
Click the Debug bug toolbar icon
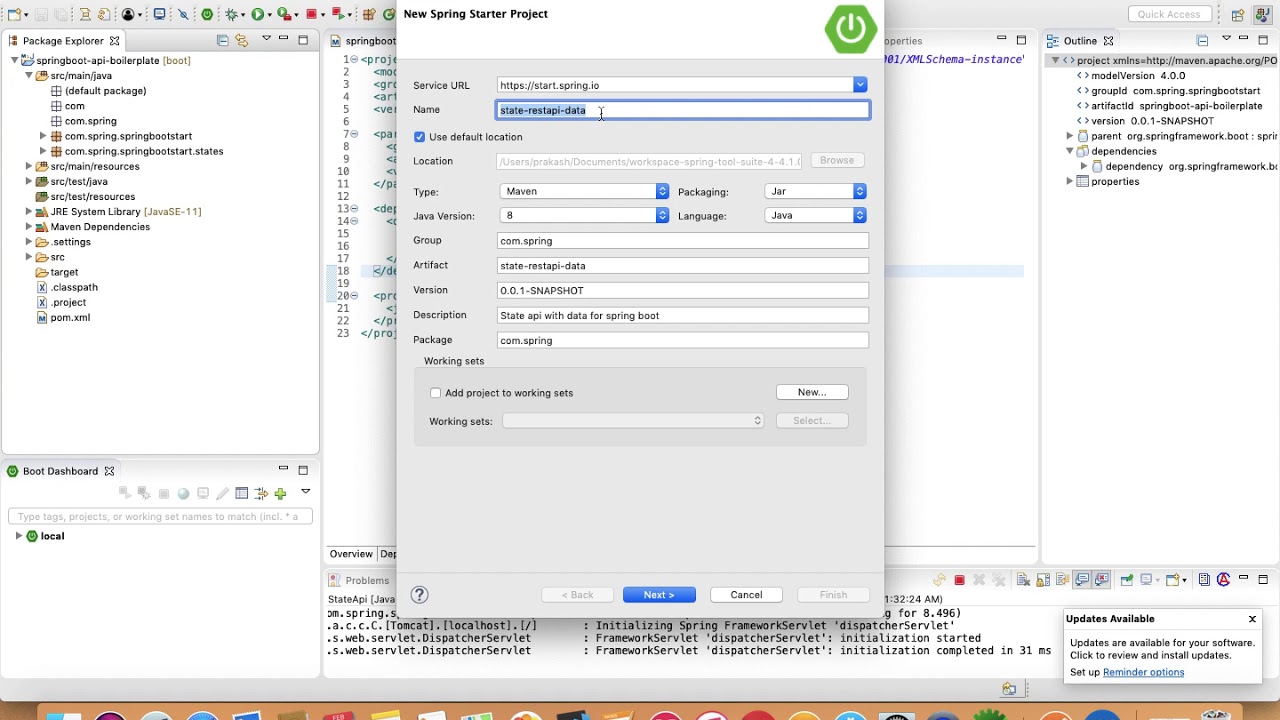[x=231, y=14]
